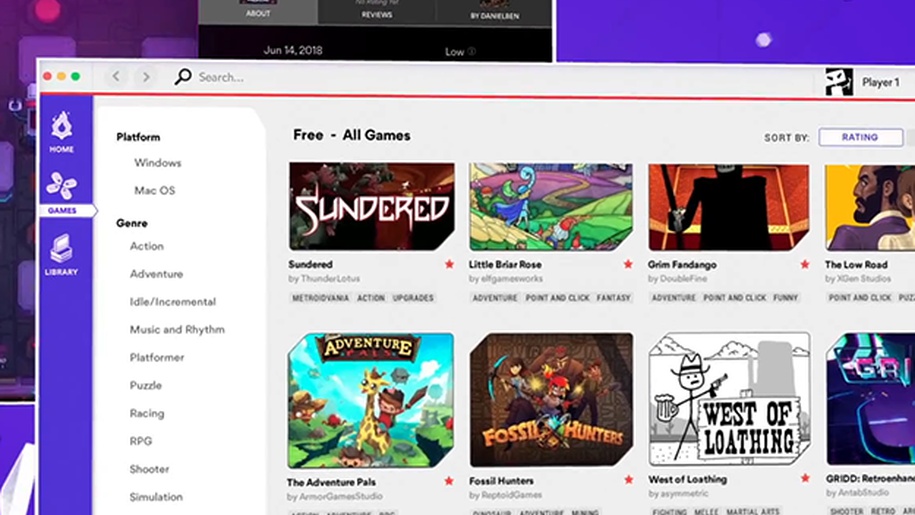Select Funny tag under Grim Fandango
This screenshot has height=515, width=915.
click(785, 298)
